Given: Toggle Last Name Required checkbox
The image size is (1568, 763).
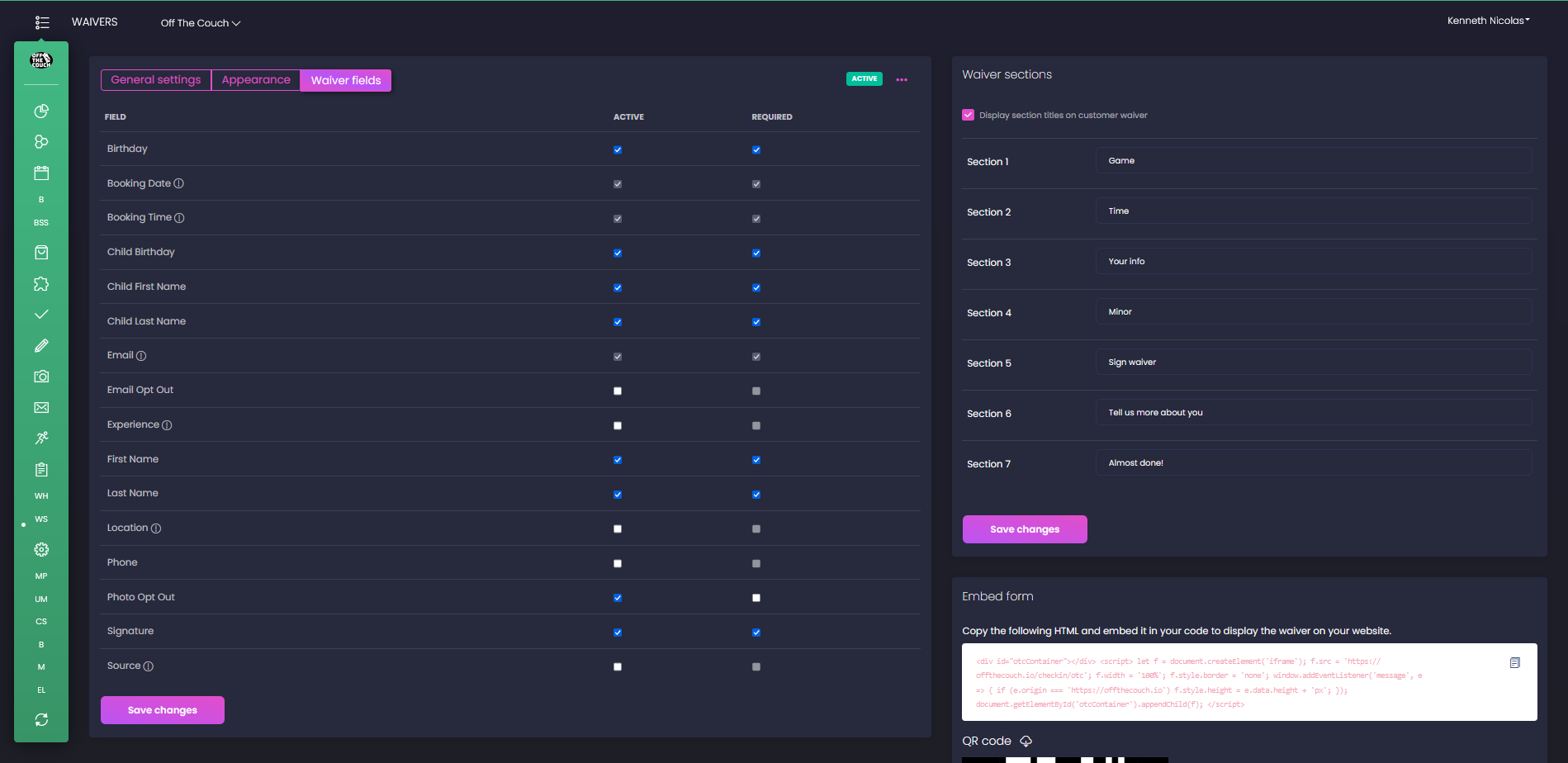Looking at the screenshot, I should (756, 495).
